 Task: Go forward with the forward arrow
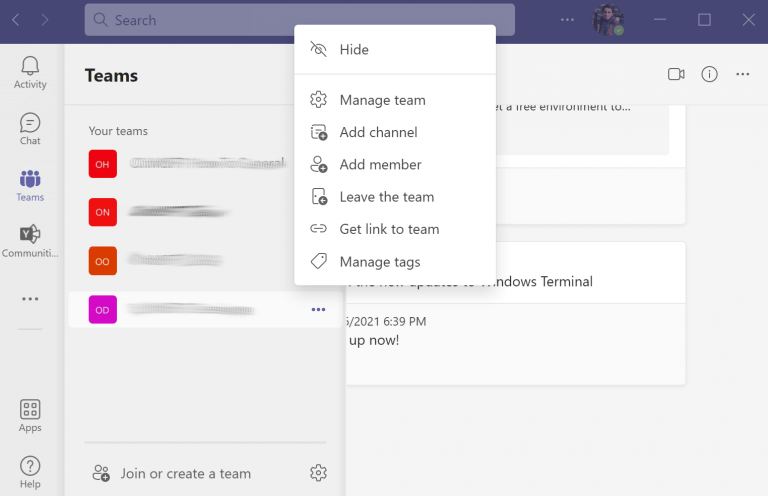click(45, 20)
